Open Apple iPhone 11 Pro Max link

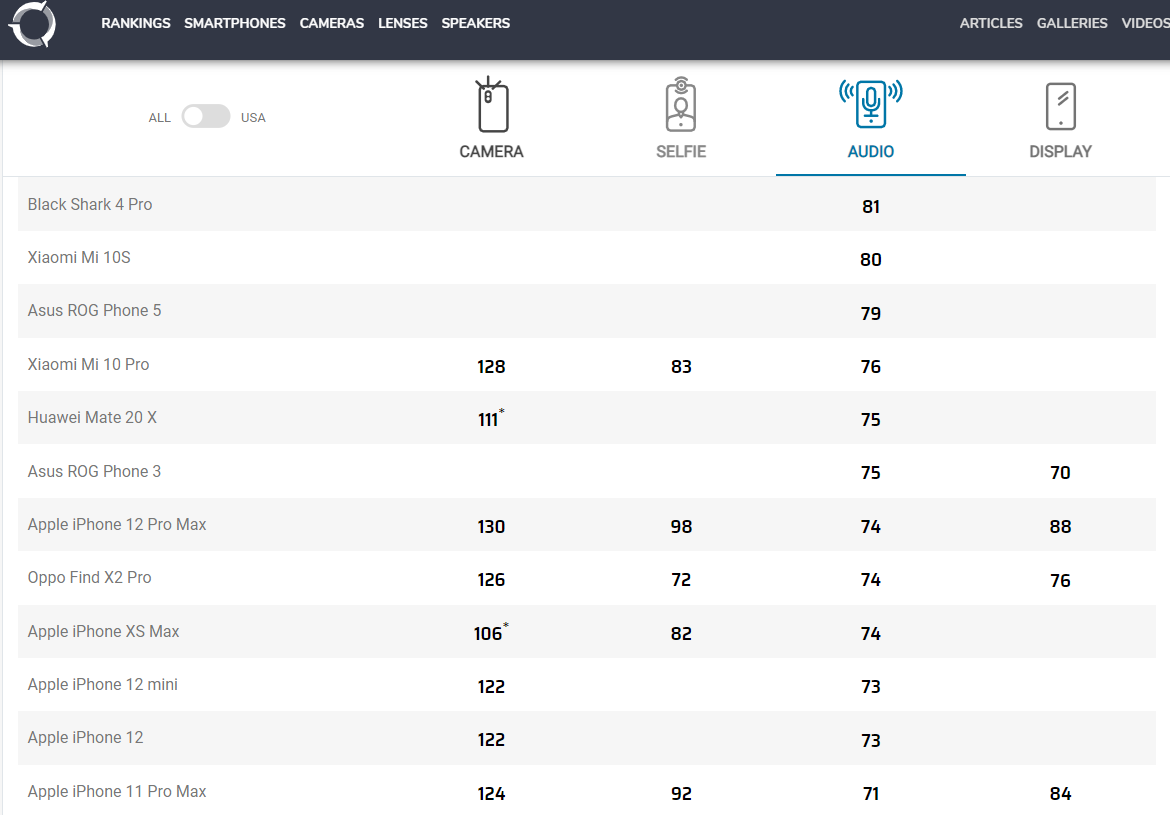116,791
